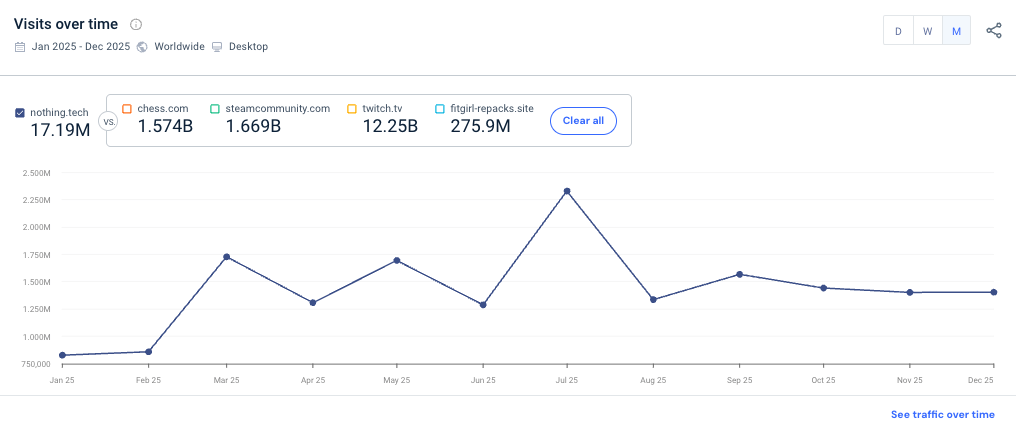Select the Jun 25 data point

point(483,304)
